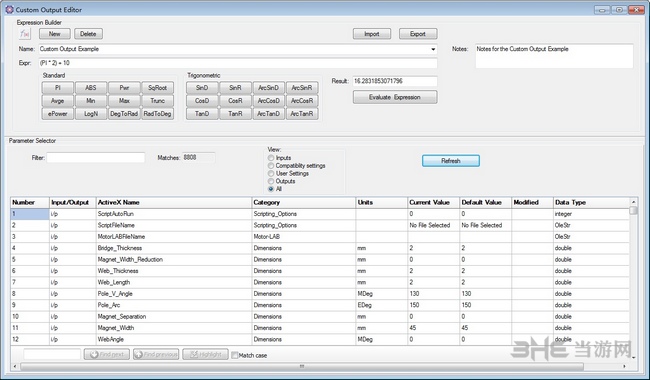
Task: Click the Find next button
Action: click(x=107, y=354)
